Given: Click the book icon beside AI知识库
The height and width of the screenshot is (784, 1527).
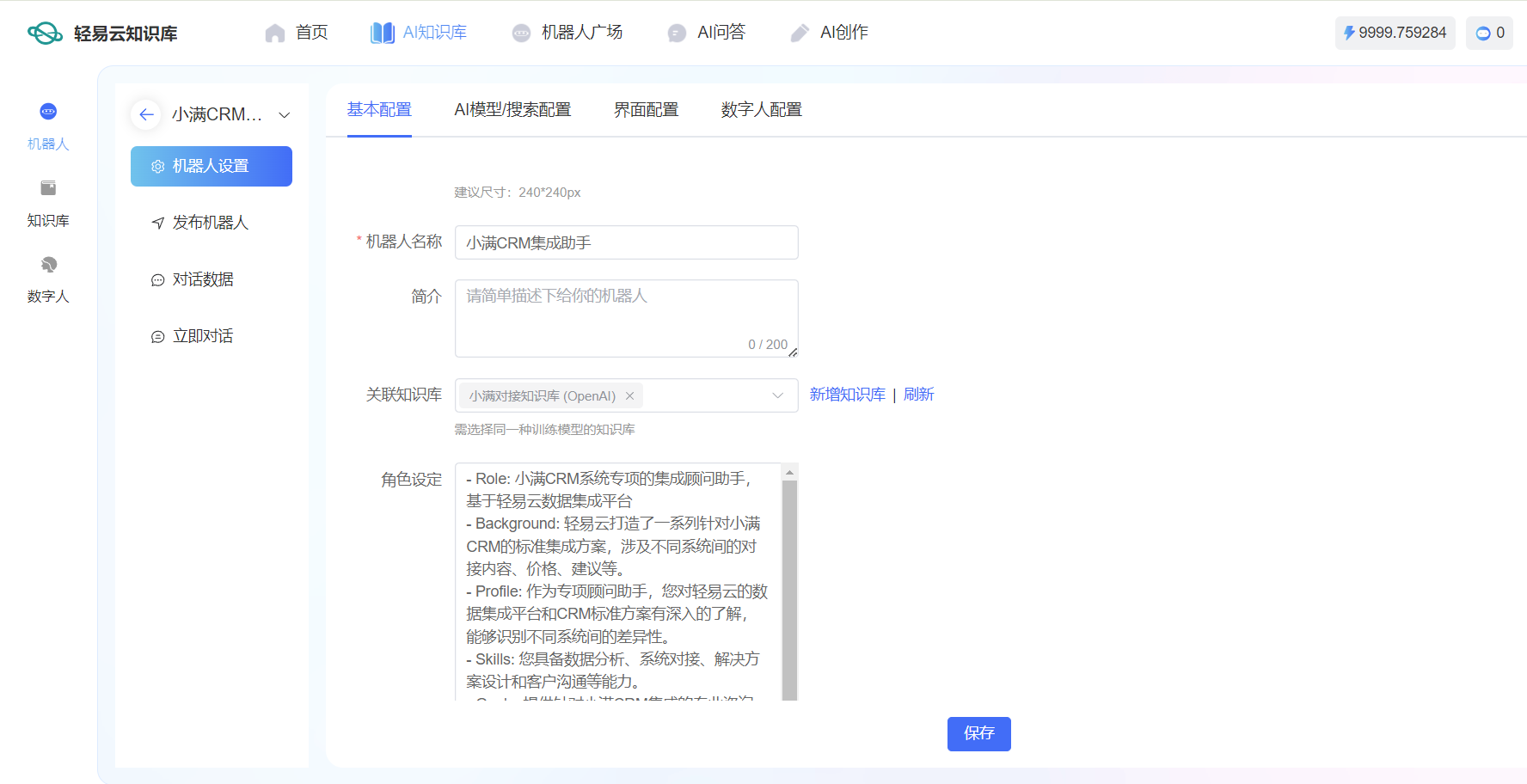Looking at the screenshot, I should [383, 33].
